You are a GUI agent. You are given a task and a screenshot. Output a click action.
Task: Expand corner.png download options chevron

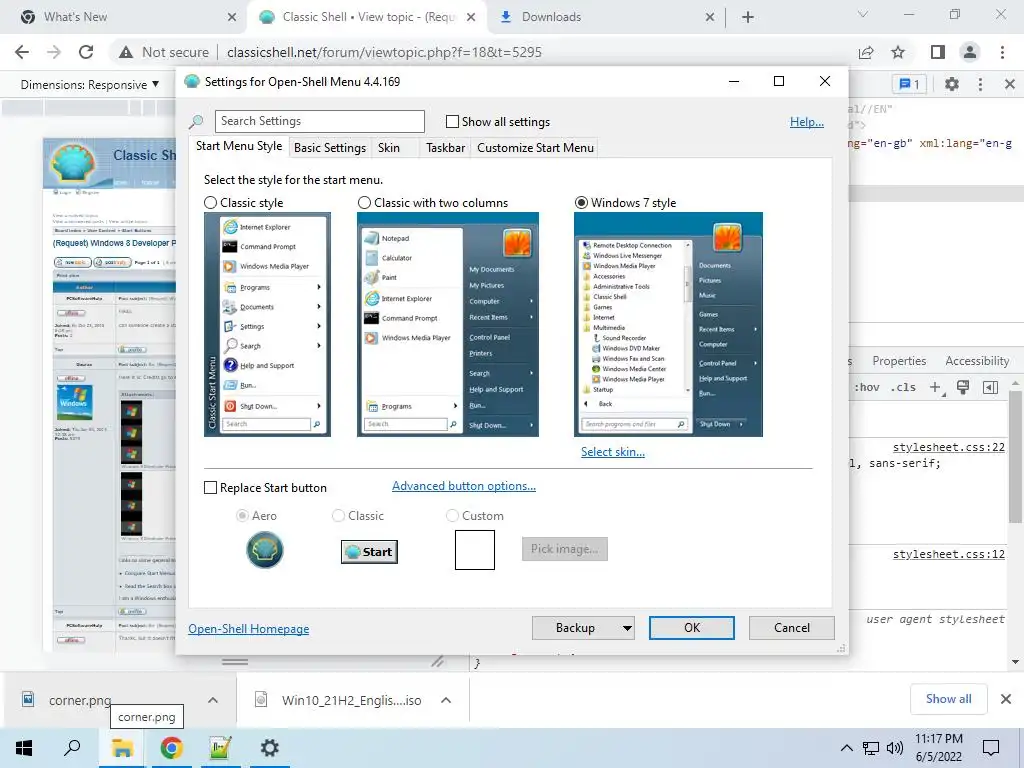tap(213, 700)
